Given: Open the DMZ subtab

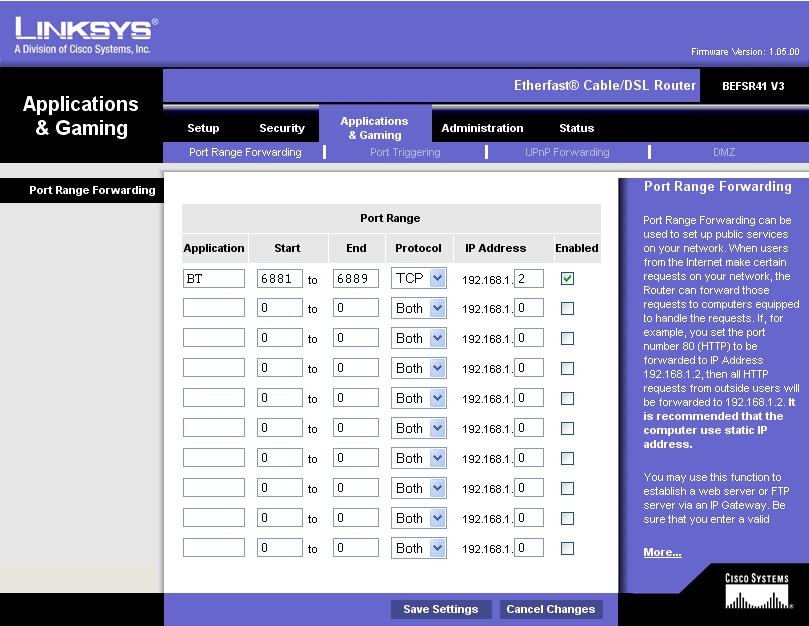Looking at the screenshot, I should (x=724, y=152).
